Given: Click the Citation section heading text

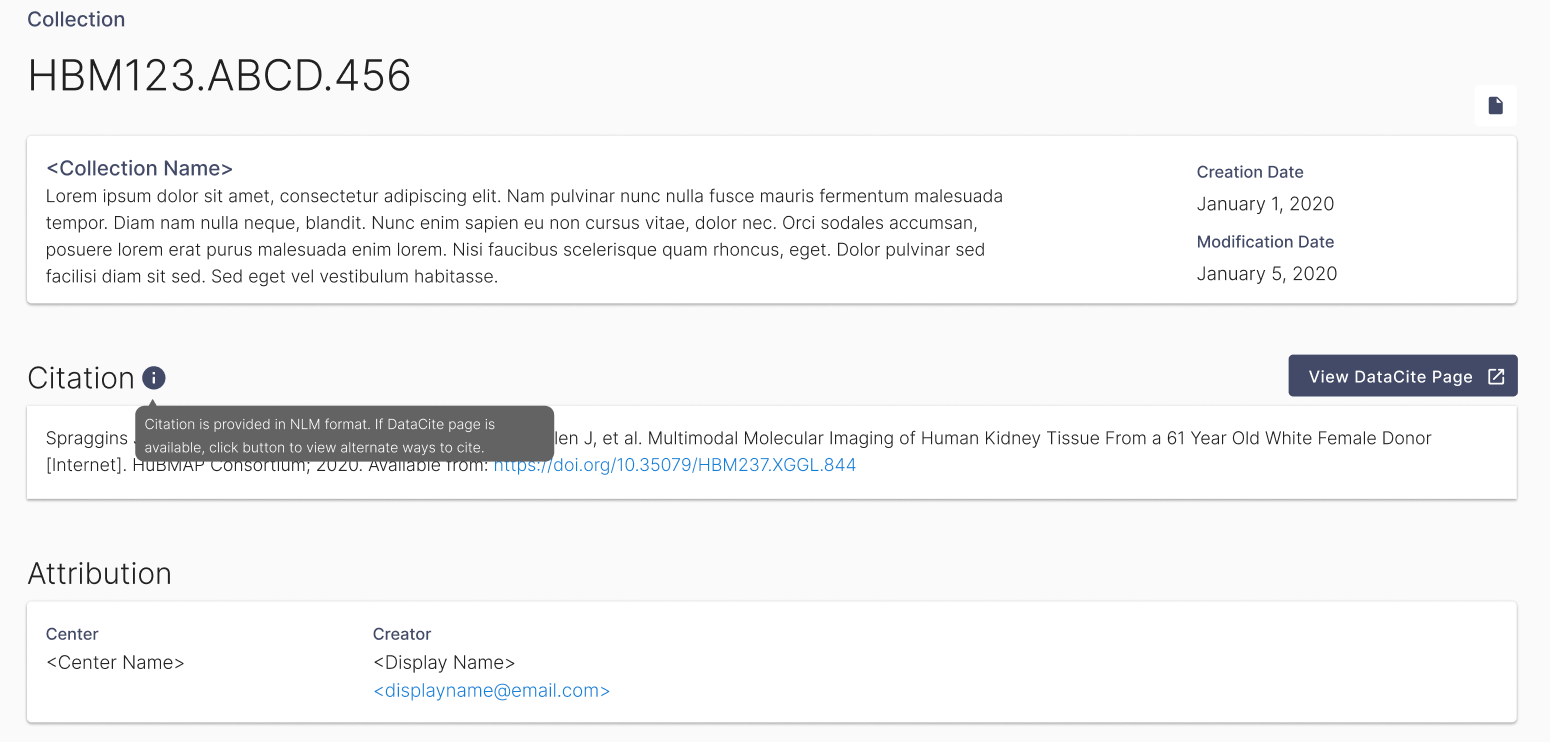Looking at the screenshot, I should pos(81,377).
